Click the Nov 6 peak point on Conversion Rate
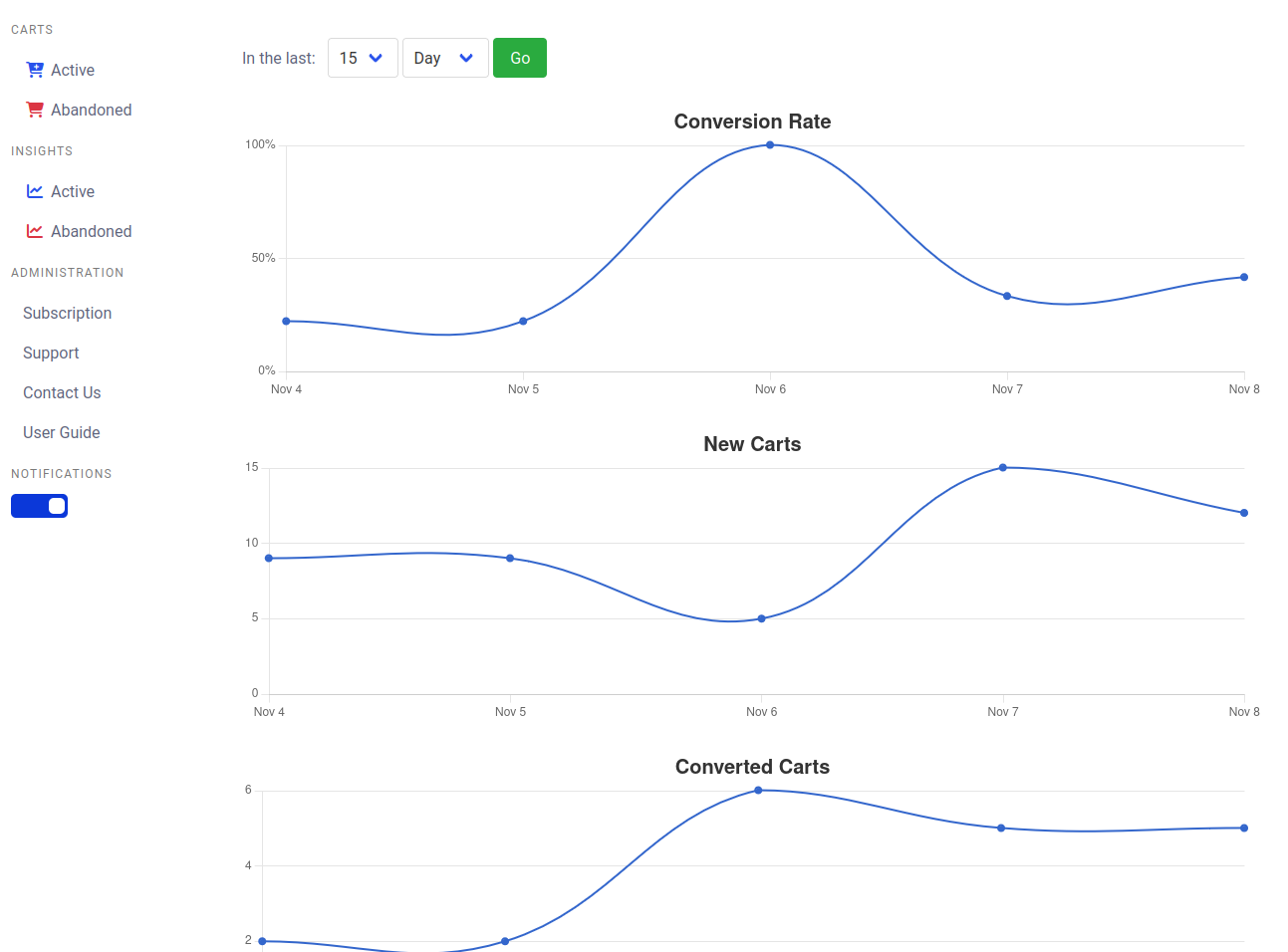This screenshot has height=952, width=1288. tap(770, 145)
